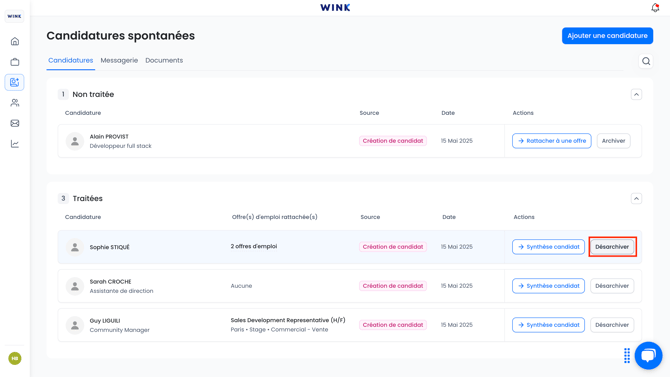The image size is (670, 377).
Task: Click the date 15 Mai 2025 in Guy's row
Action: 457,325
